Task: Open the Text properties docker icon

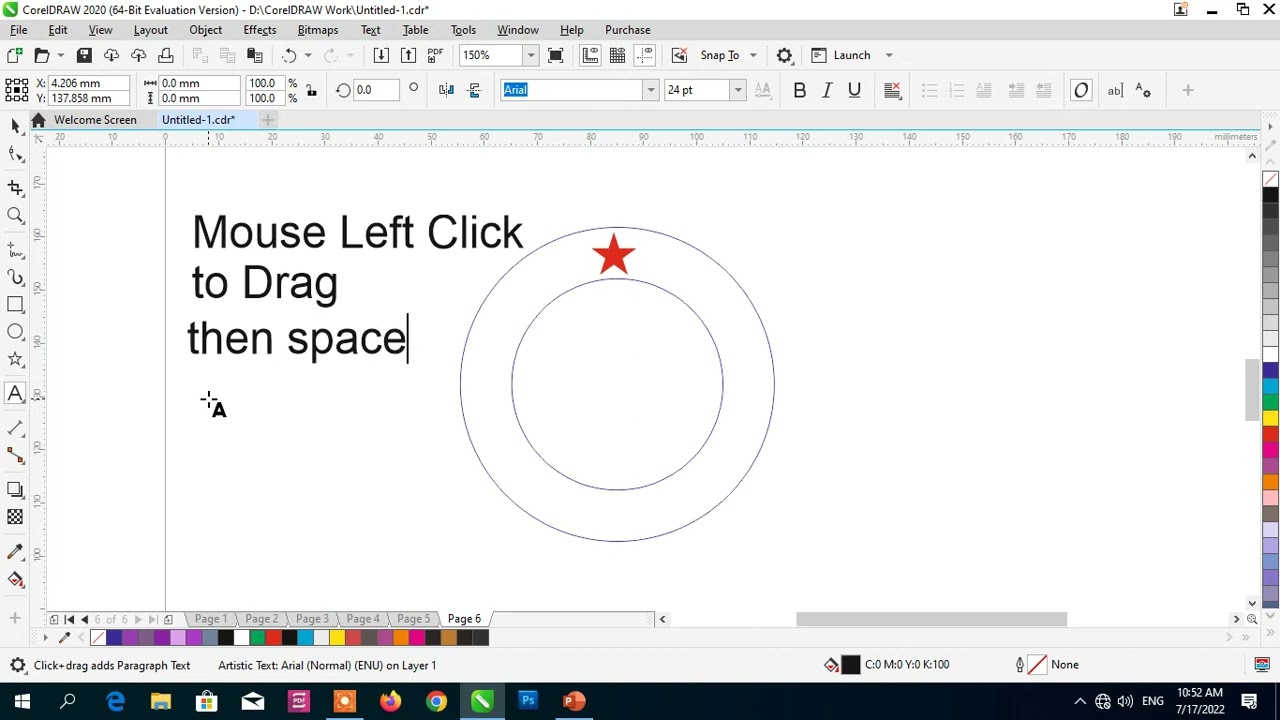Action: click(1144, 90)
